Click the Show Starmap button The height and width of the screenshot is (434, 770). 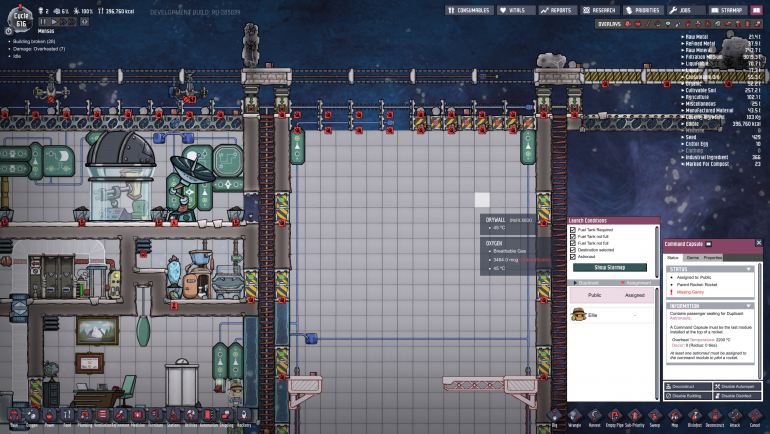[610, 268]
